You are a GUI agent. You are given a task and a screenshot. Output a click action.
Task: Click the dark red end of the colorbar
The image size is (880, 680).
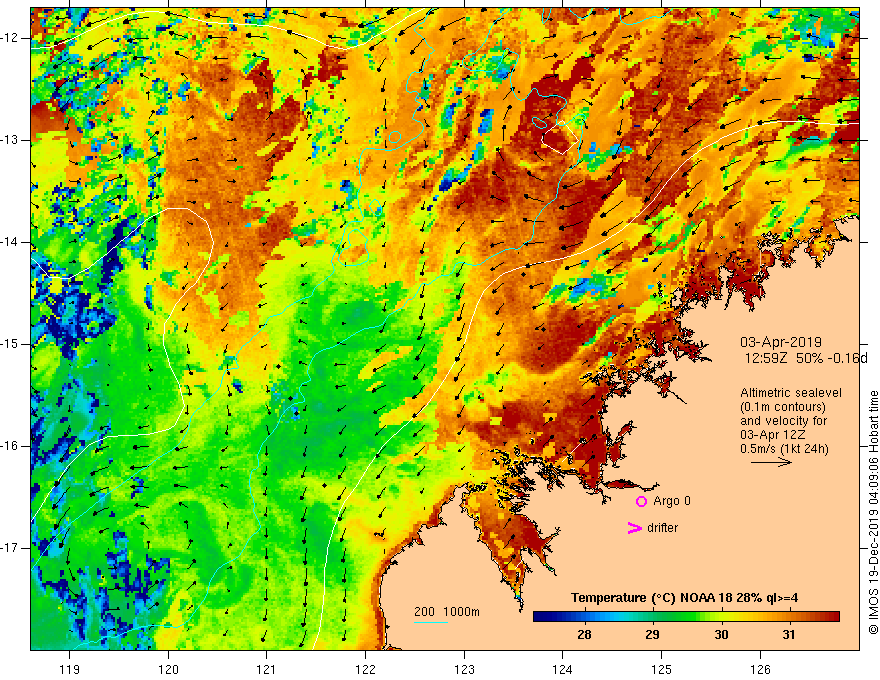pos(833,617)
